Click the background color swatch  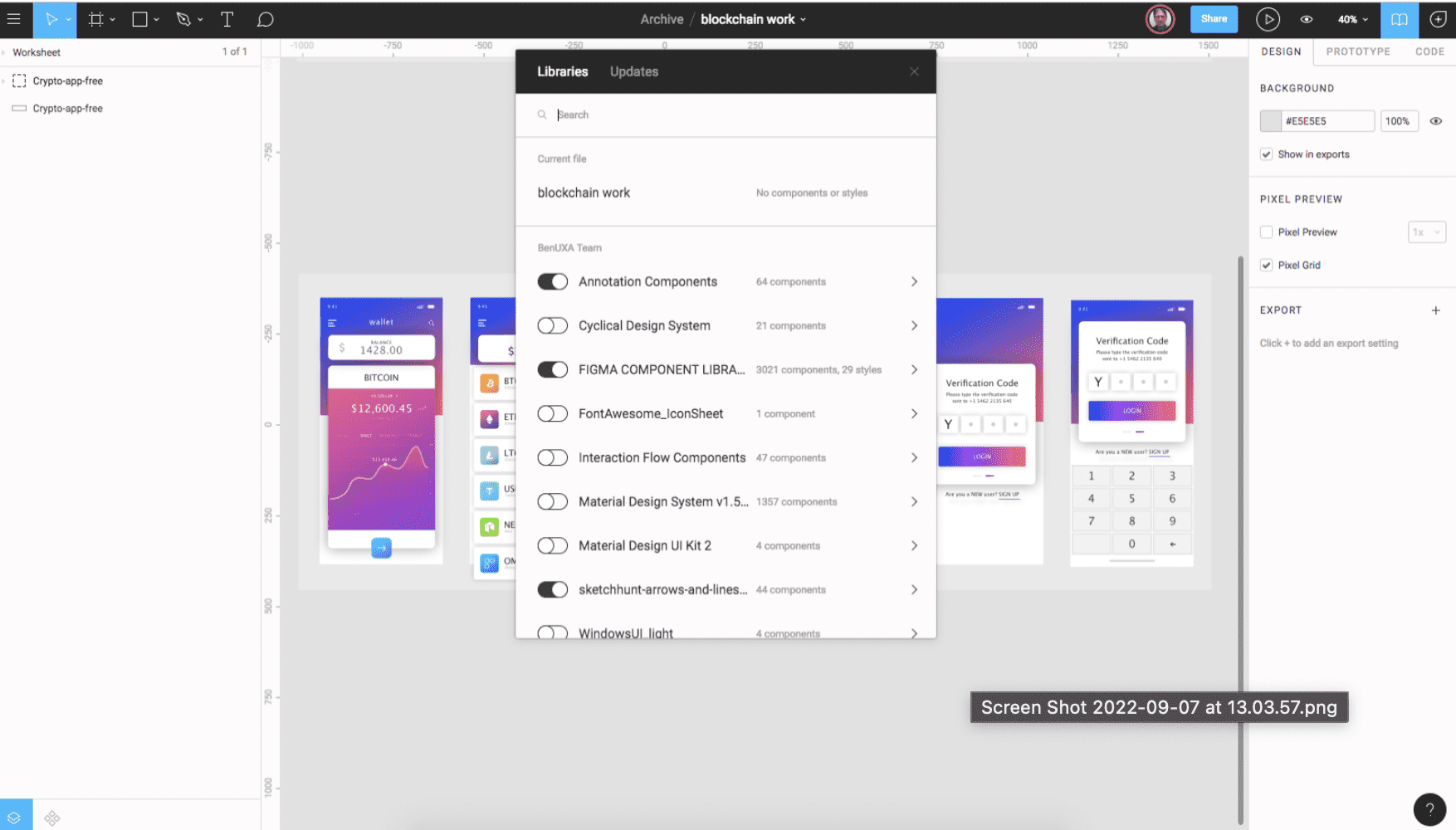tap(1270, 121)
